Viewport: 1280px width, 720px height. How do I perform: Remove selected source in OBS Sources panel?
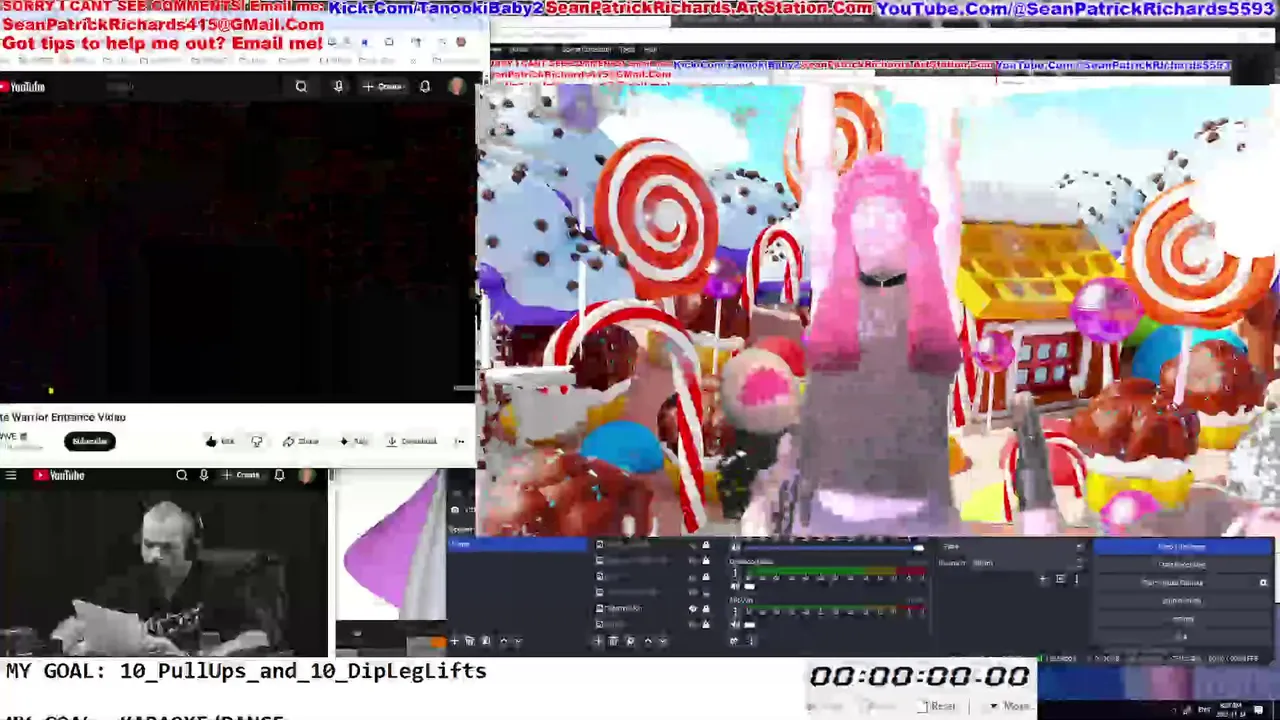click(613, 641)
